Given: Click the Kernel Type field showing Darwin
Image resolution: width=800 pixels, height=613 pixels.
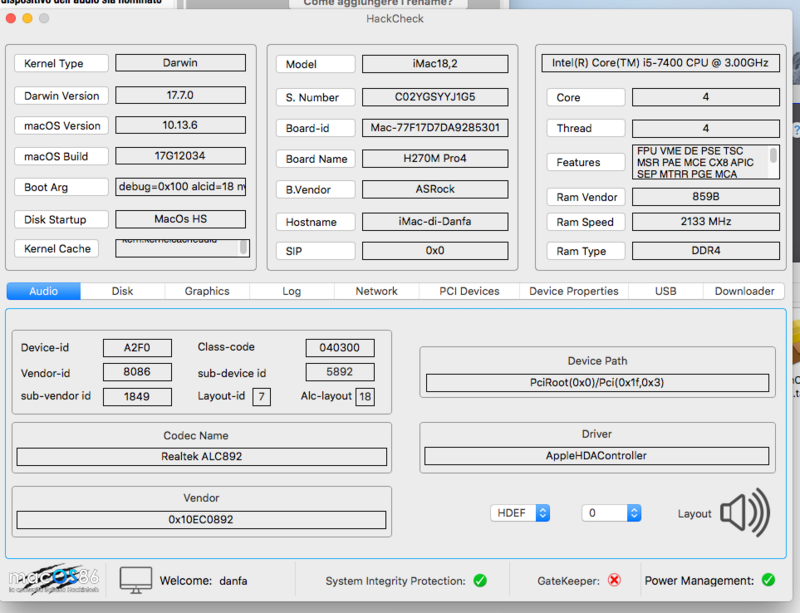Looking at the screenshot, I should [x=181, y=63].
